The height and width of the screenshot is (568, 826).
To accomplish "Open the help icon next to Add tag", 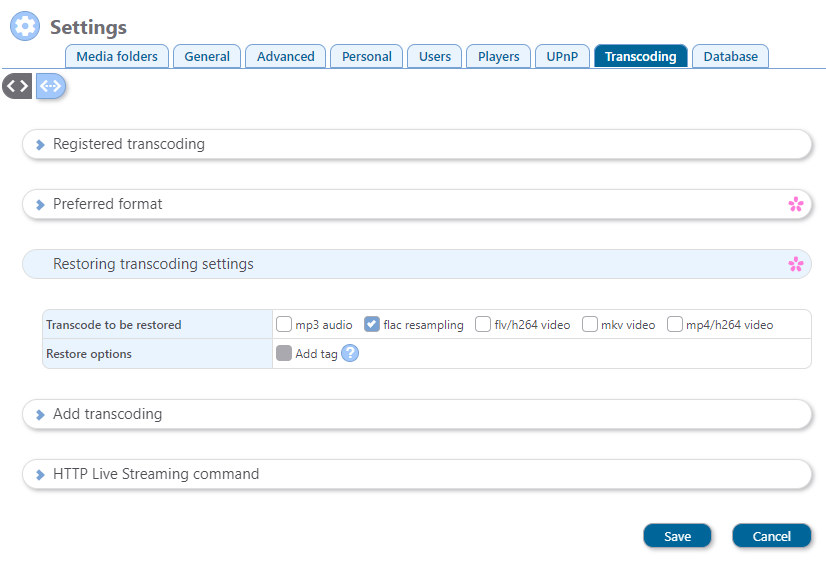I will tap(350, 353).
